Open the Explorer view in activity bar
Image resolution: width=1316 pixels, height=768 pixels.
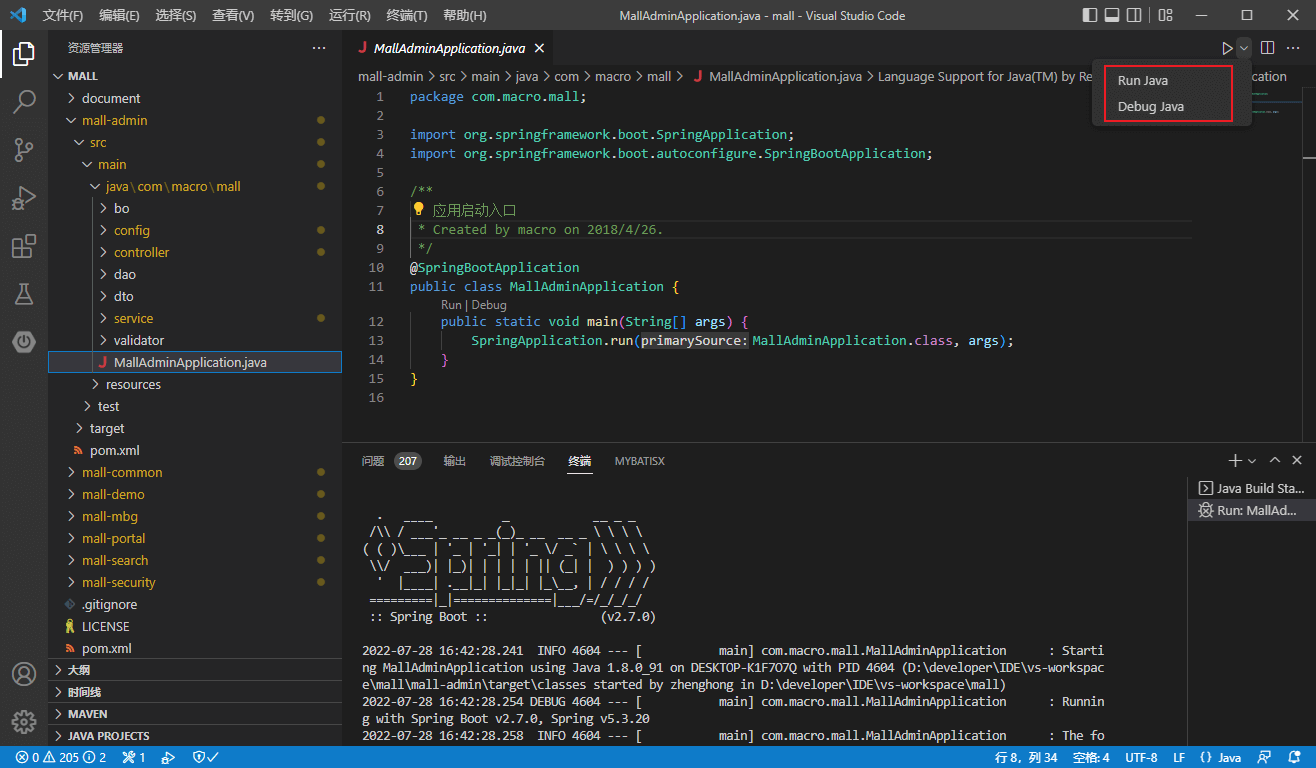point(24,53)
